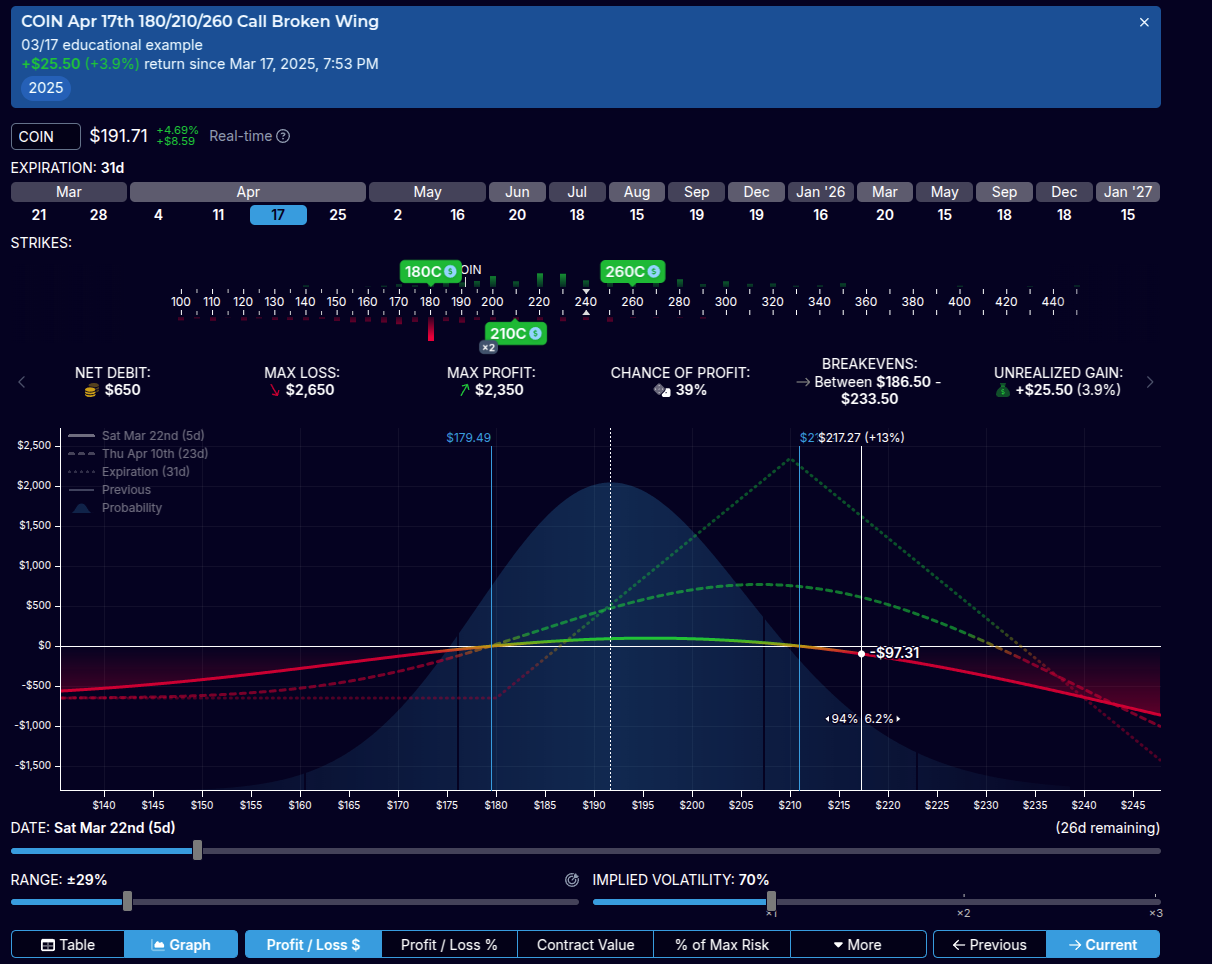Click the Breakevens $186.50 - $233.50 text
Viewport: 1212px width, 964px height.
point(877,390)
